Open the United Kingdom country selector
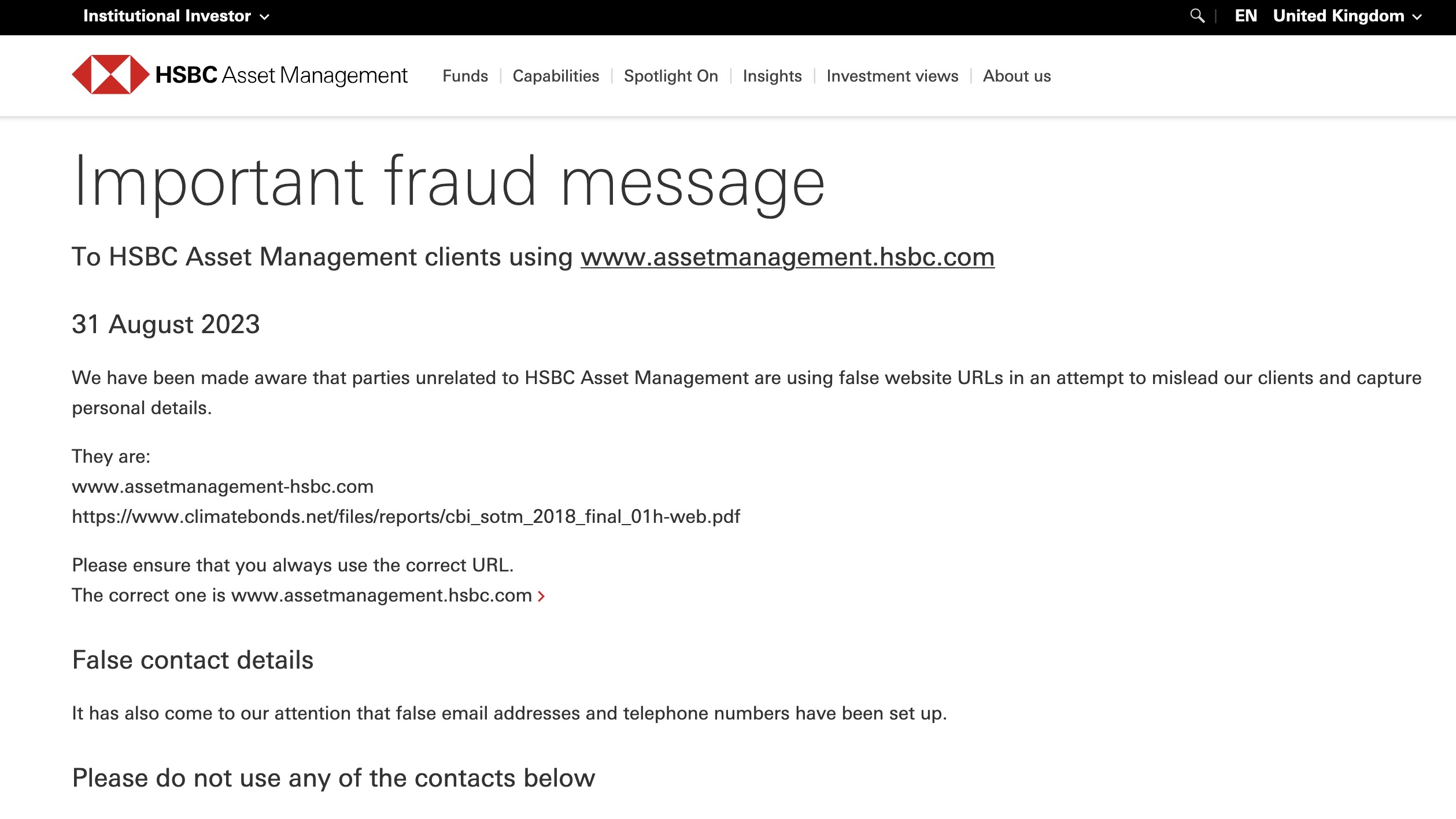The width and height of the screenshot is (1456, 819). tap(1347, 16)
